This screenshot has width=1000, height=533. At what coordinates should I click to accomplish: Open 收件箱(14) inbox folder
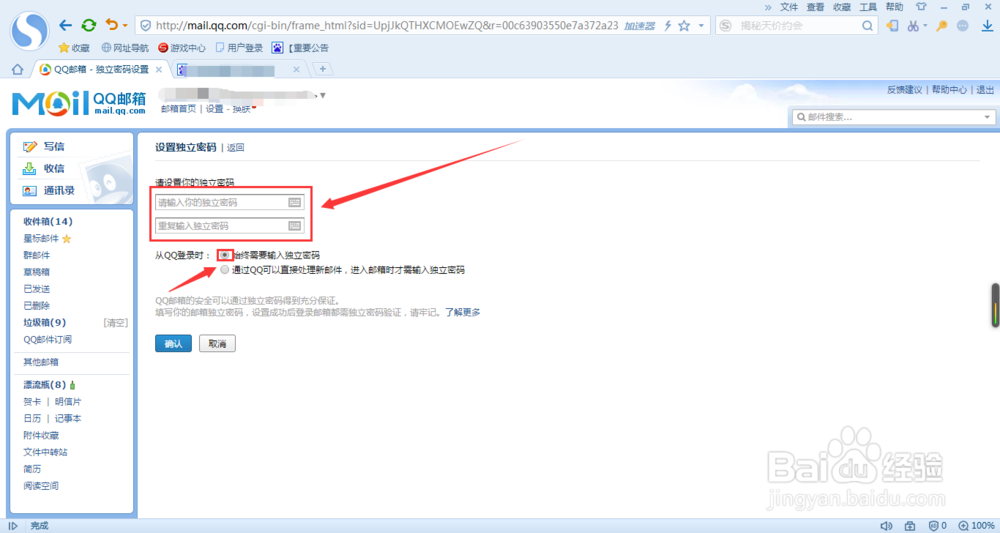(x=48, y=221)
